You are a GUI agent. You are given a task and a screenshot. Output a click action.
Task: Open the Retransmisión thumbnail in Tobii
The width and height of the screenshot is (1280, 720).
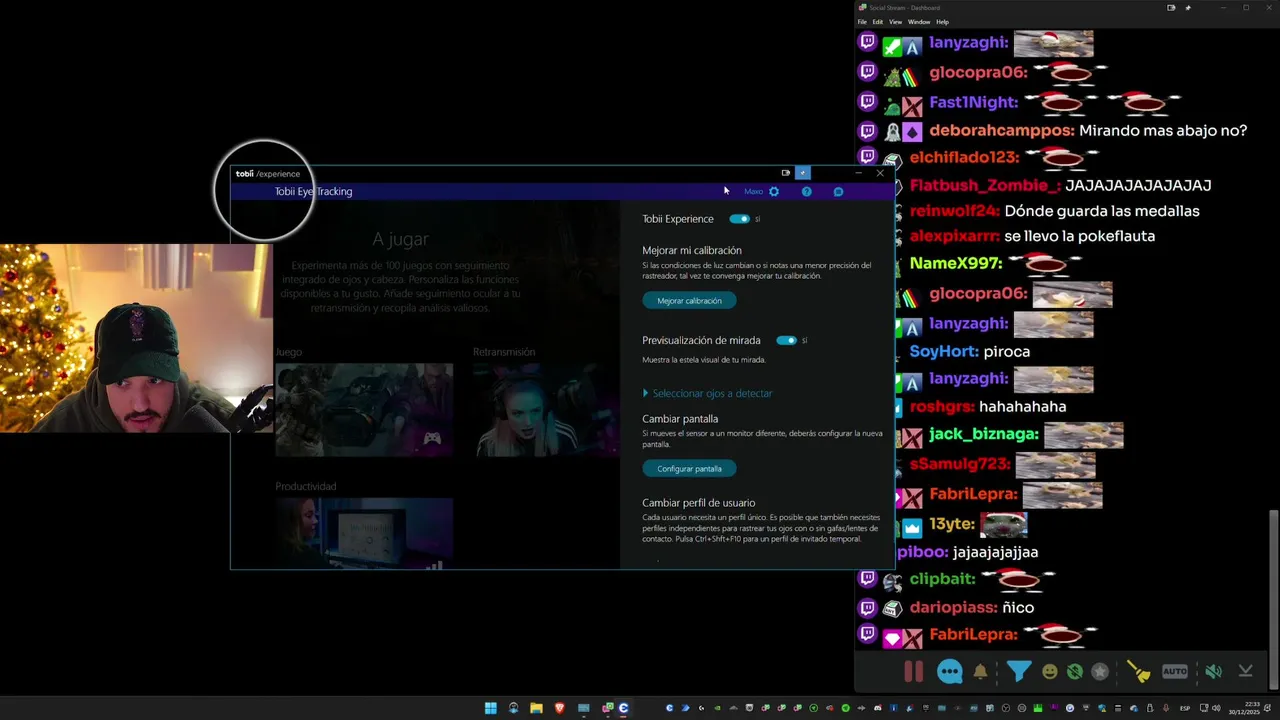click(546, 410)
